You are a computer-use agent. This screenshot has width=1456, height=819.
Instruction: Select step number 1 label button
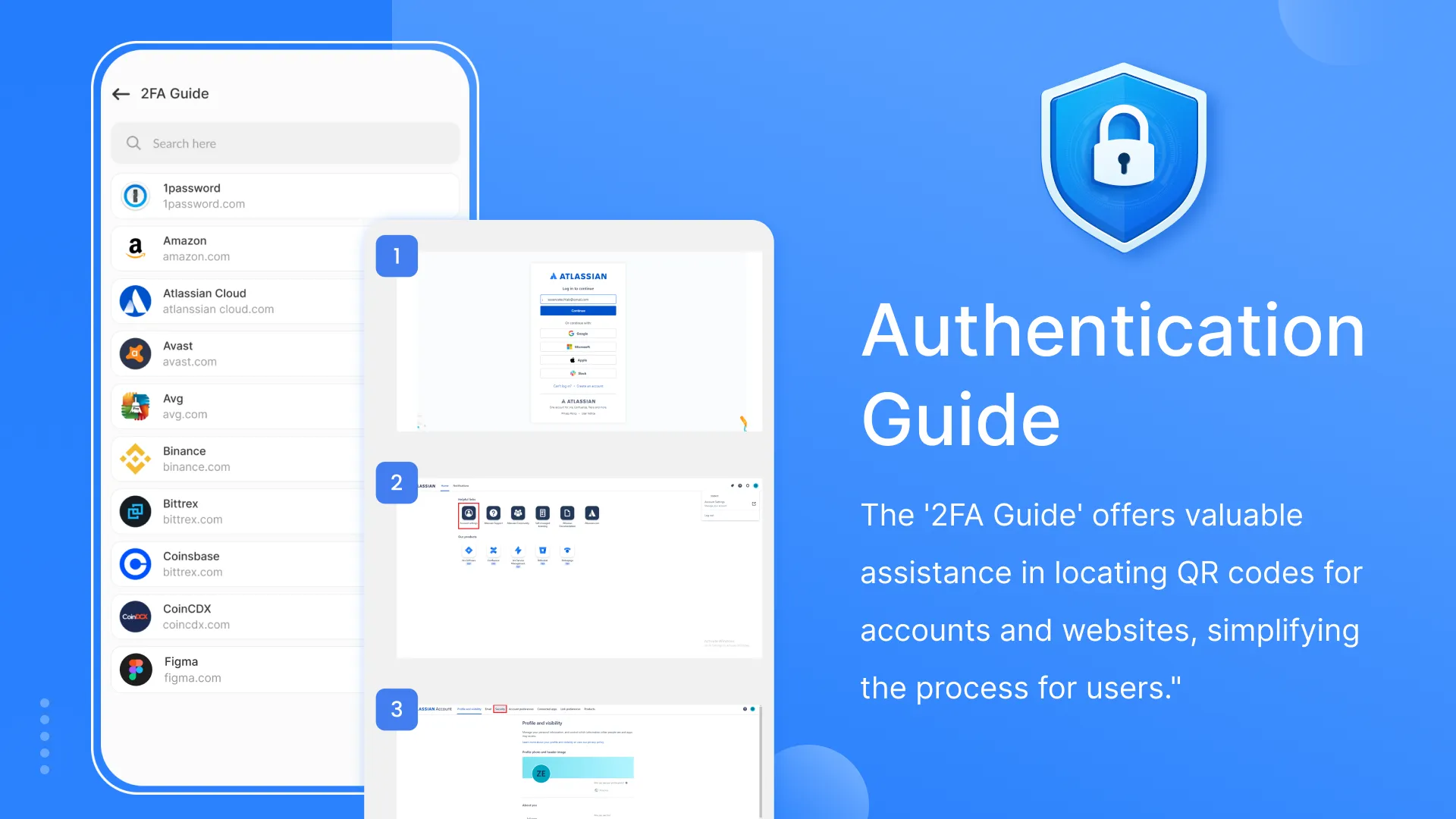[x=397, y=255]
